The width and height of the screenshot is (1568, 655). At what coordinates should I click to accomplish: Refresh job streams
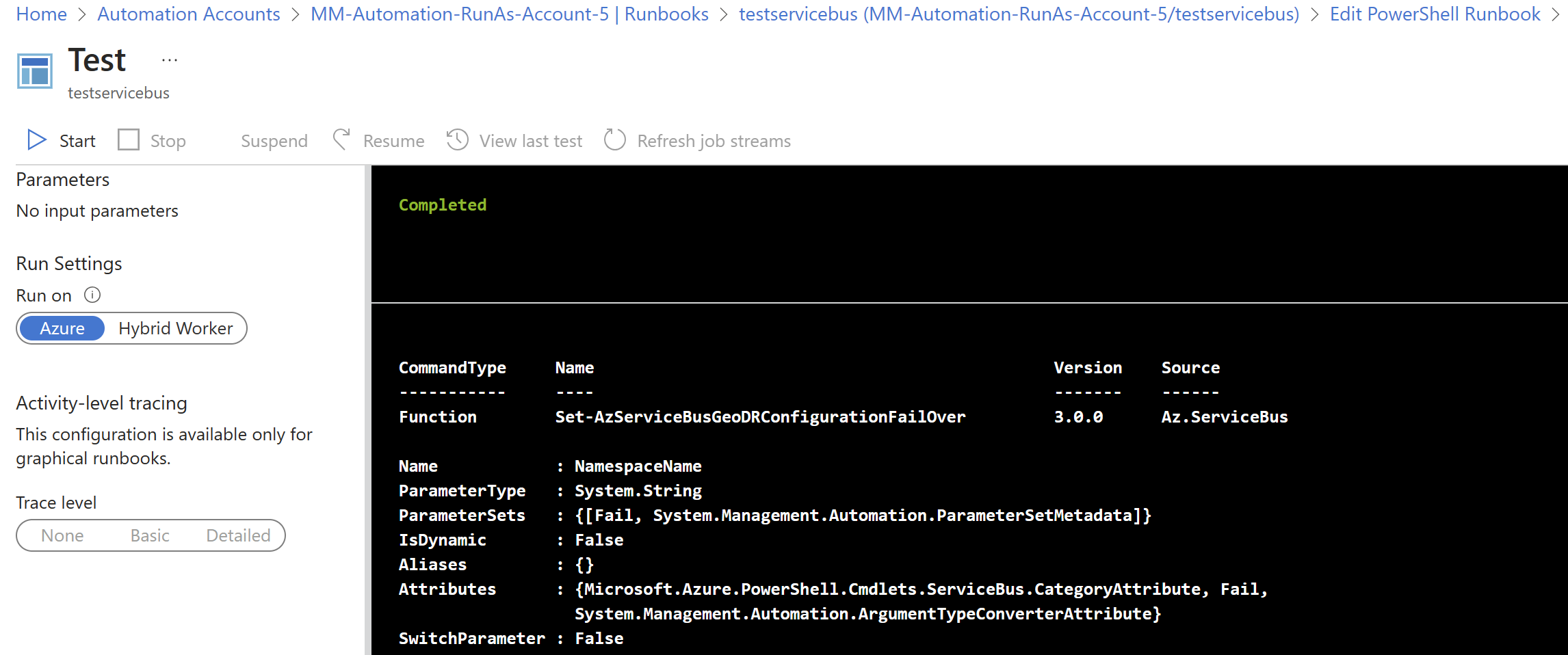click(x=697, y=140)
